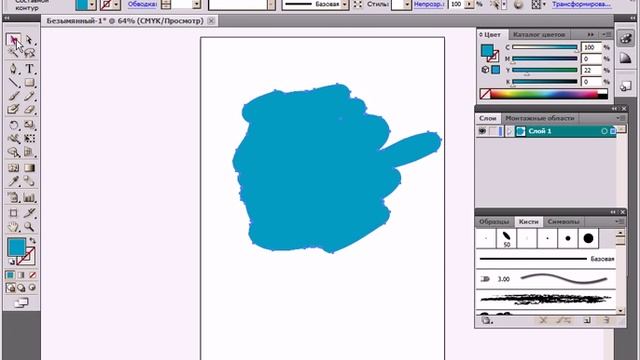This screenshot has height=360, width=640.
Task: Select the Mesh tool
Action: [x=13, y=168]
